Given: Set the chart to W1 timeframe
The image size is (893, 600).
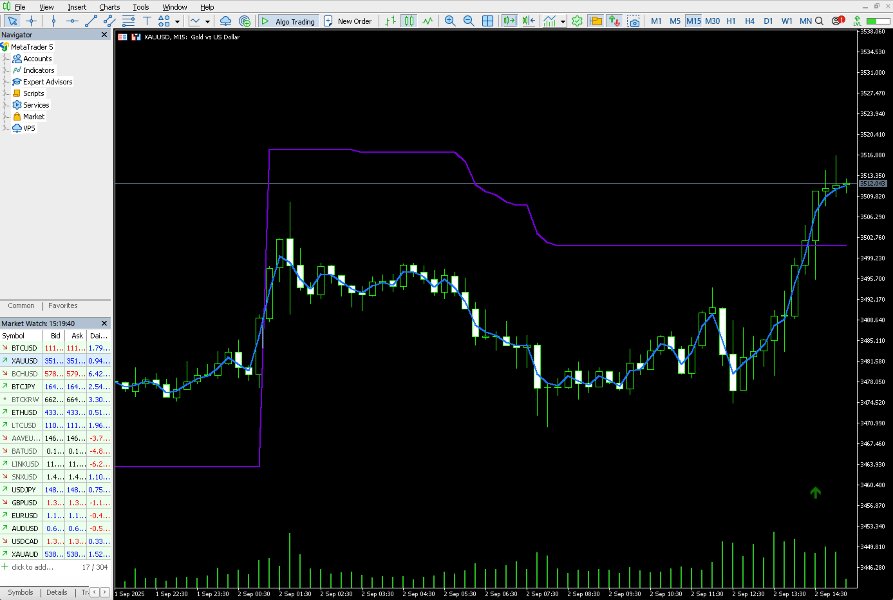Looking at the screenshot, I should click(x=787, y=21).
